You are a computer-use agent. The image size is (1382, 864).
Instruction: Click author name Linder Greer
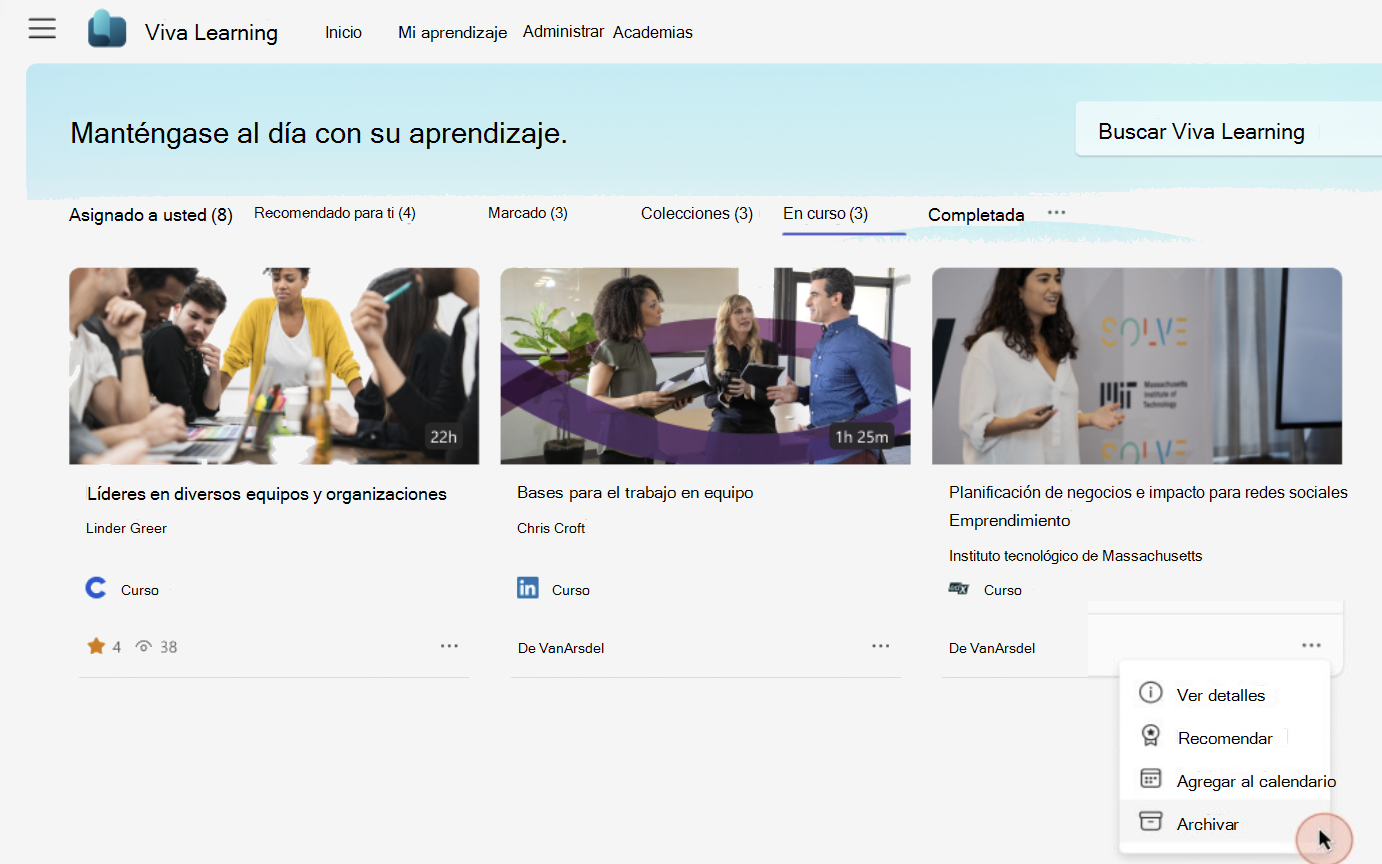(126, 528)
